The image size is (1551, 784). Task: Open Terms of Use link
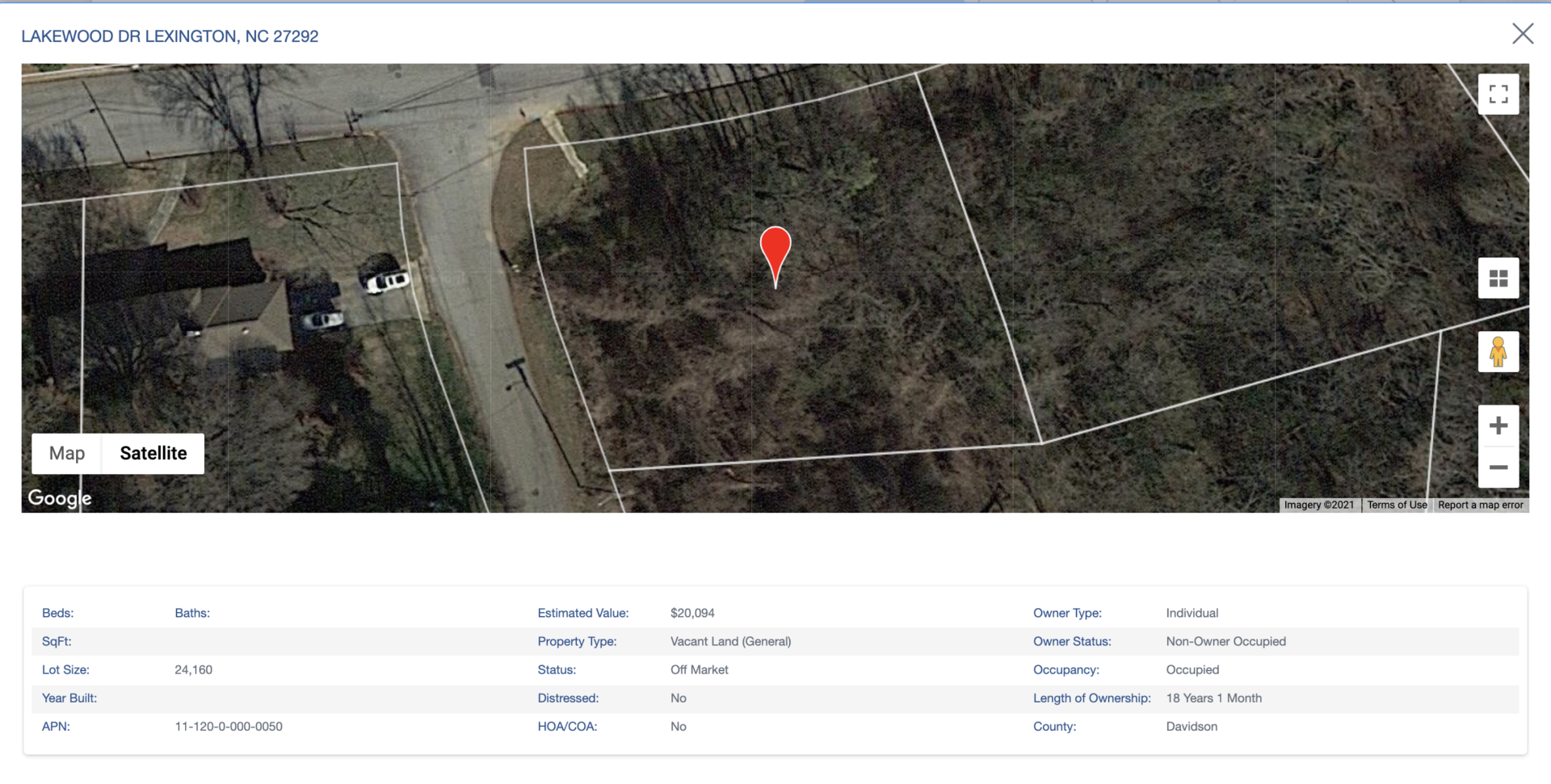pyautogui.click(x=1397, y=505)
